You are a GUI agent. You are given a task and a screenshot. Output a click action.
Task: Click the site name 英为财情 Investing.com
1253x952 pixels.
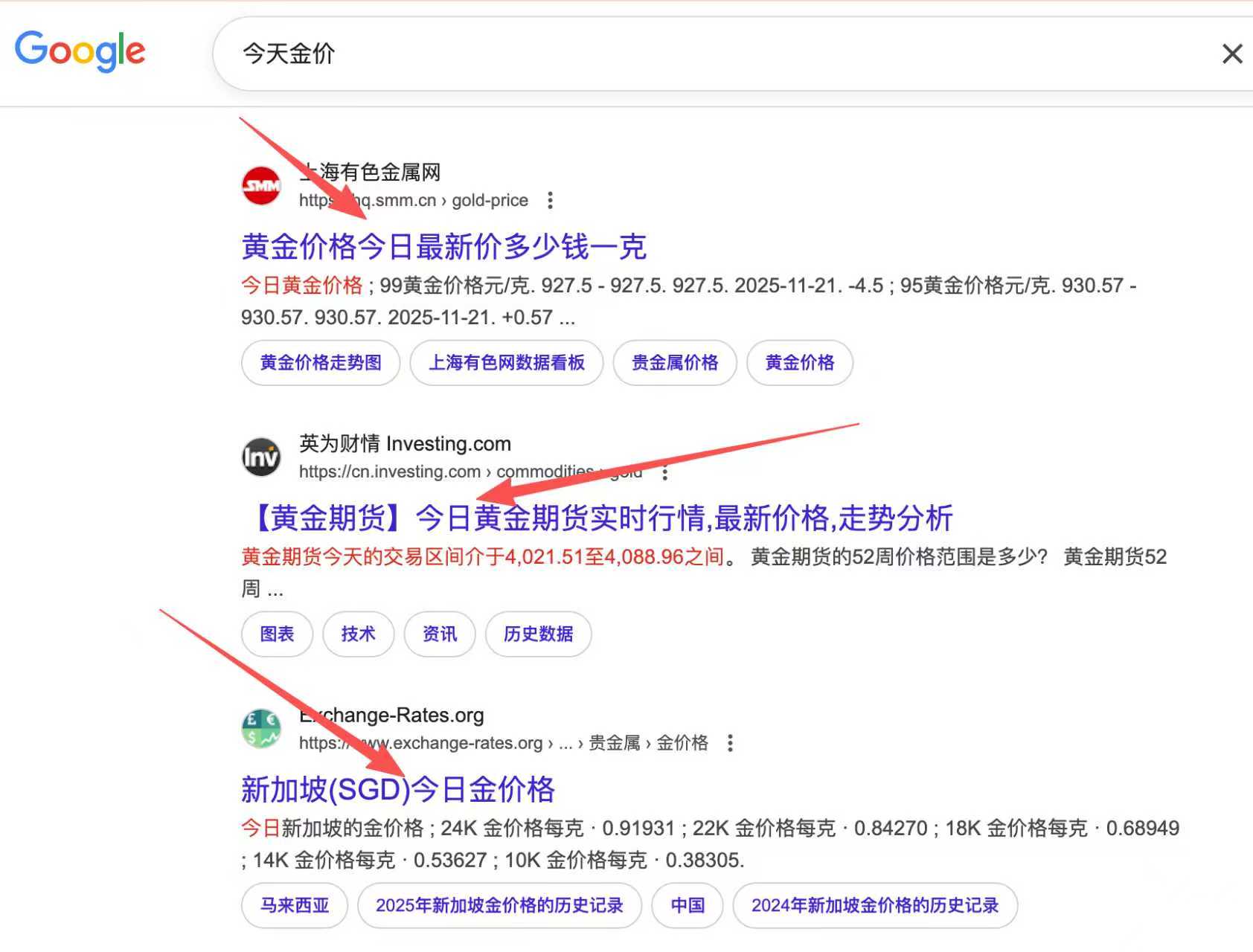[405, 444]
